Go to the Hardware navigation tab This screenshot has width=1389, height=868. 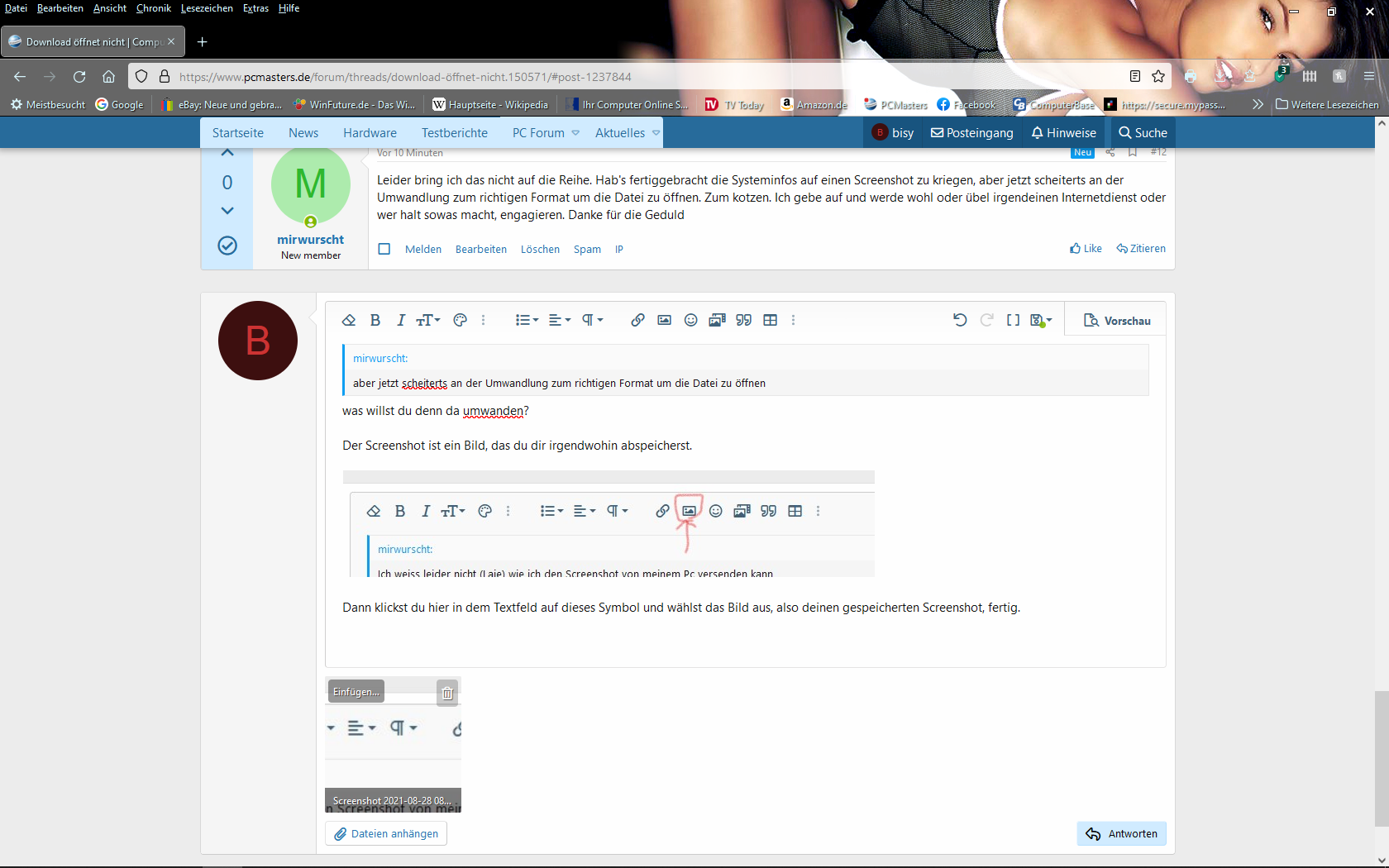(x=370, y=133)
